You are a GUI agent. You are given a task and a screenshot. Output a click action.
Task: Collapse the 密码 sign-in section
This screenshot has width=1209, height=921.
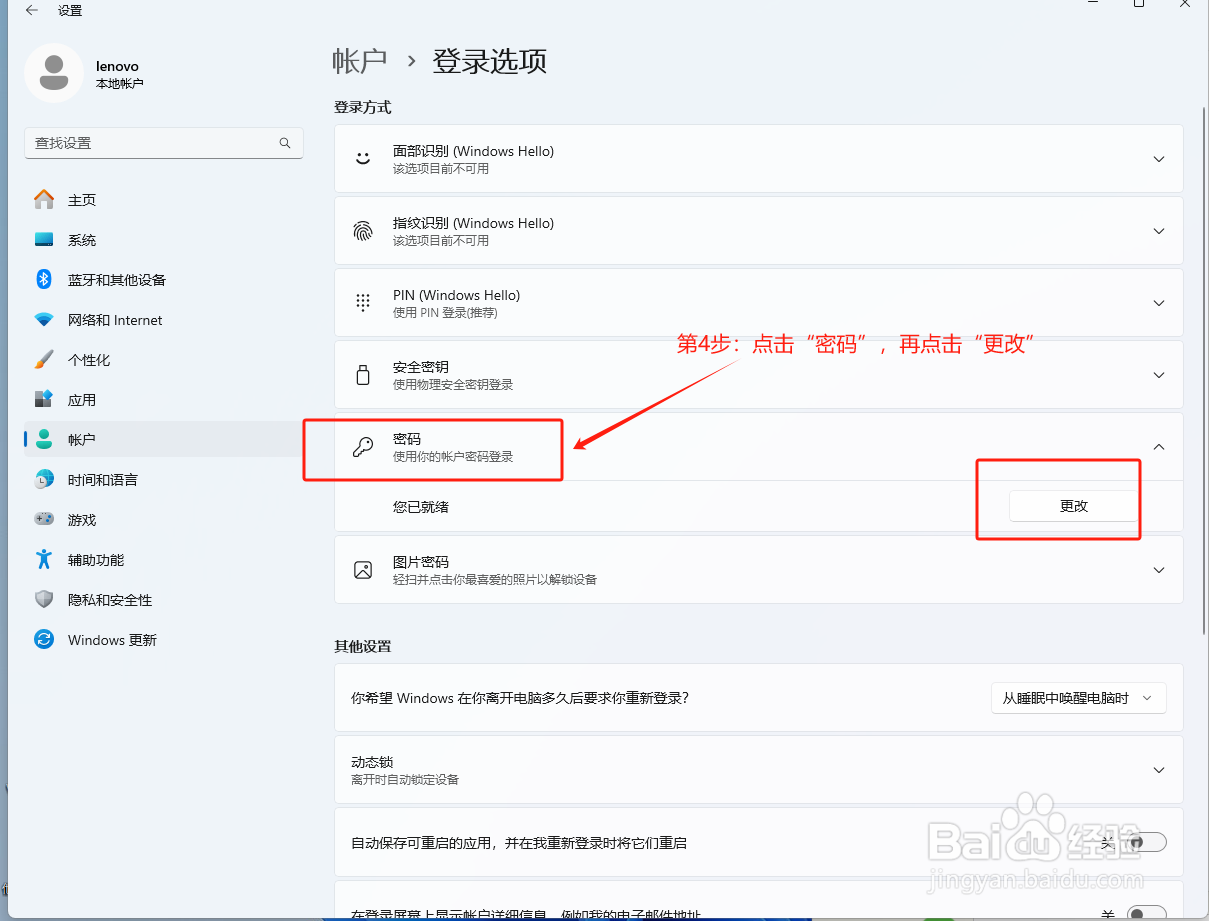1158,447
